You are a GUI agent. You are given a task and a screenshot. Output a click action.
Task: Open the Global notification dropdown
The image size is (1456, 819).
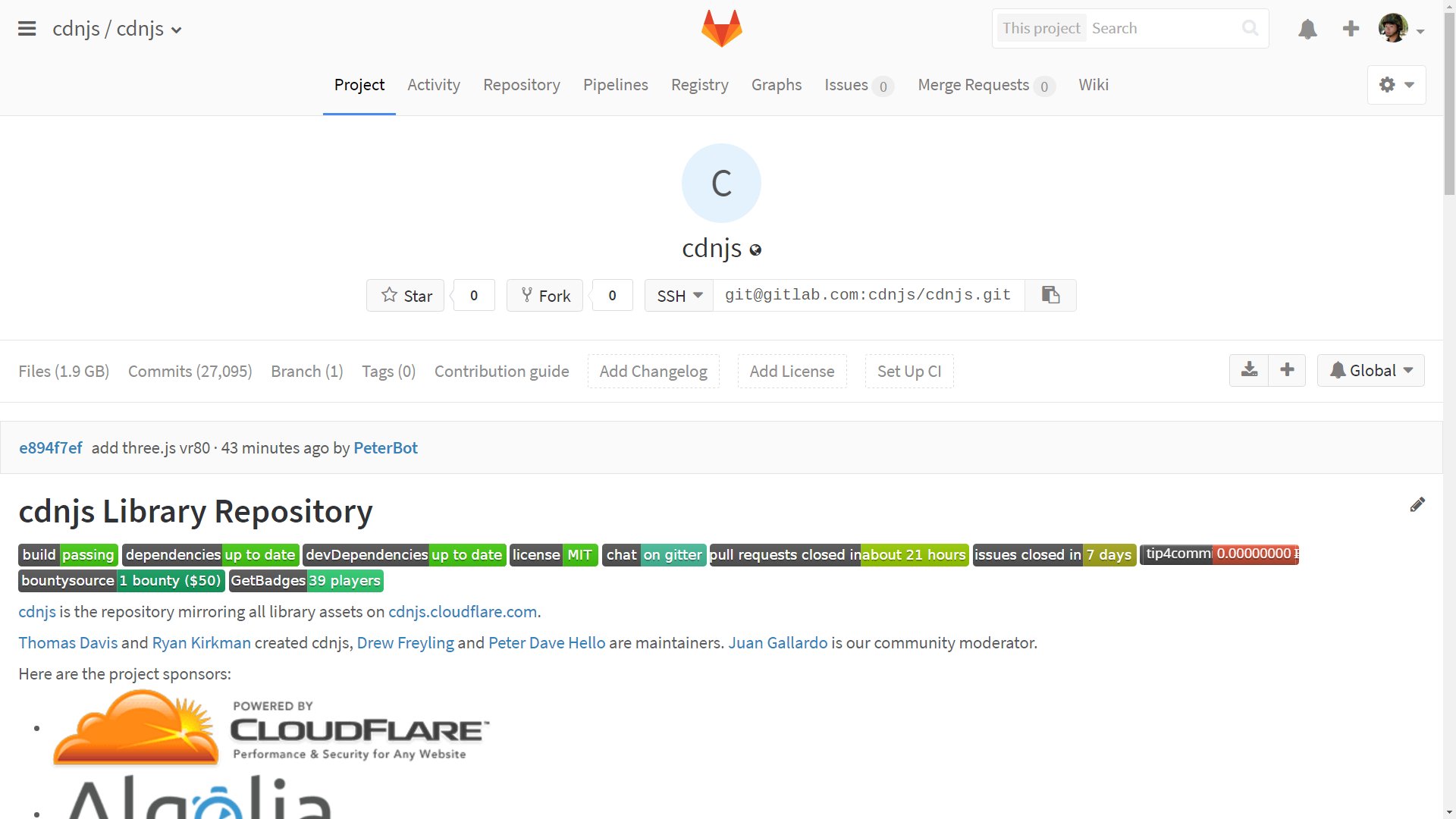[x=1370, y=370]
